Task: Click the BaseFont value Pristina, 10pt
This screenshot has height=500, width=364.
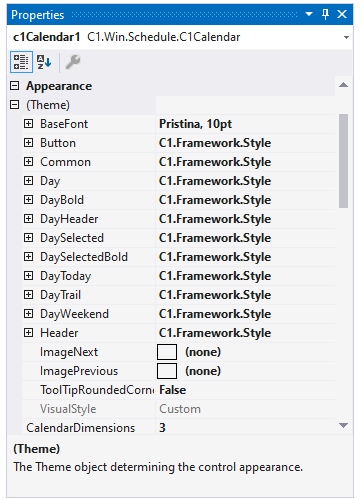Action: [195, 124]
